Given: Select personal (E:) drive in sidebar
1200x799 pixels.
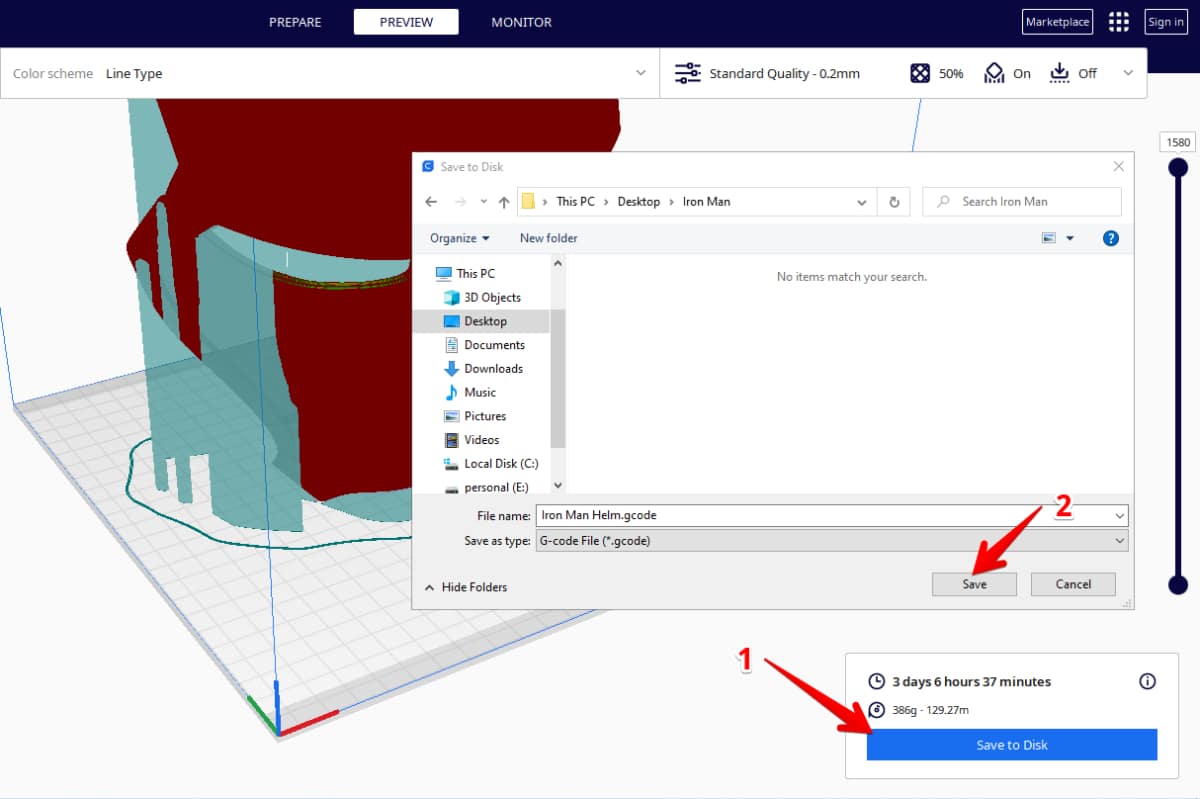Looking at the screenshot, I should [x=496, y=487].
